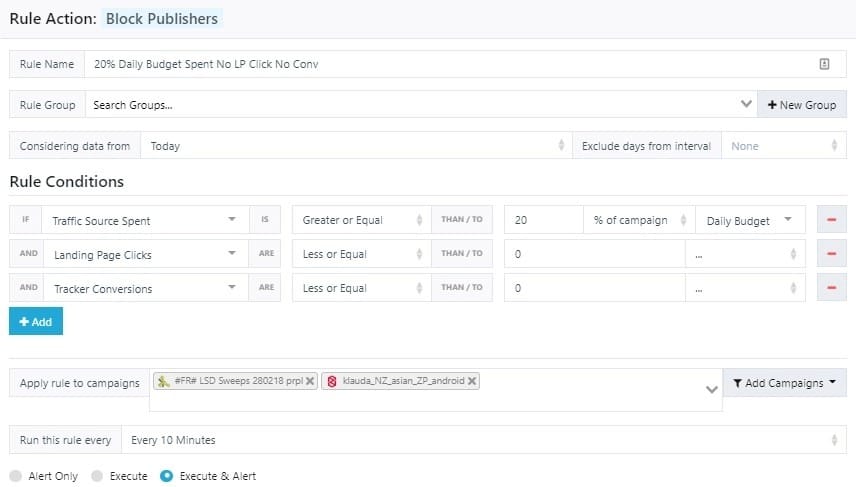Change the Tracker Conversions Less or Equal operator
This screenshot has height=487, width=856.
[361, 287]
